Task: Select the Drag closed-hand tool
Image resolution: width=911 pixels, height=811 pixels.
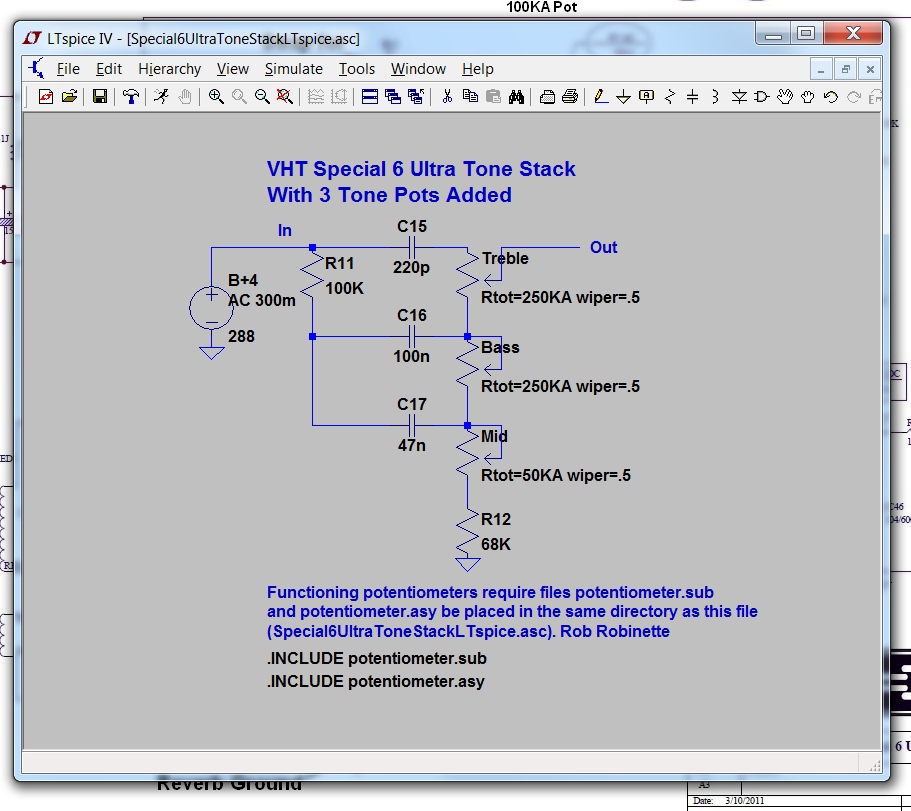Action: pyautogui.click(x=808, y=96)
